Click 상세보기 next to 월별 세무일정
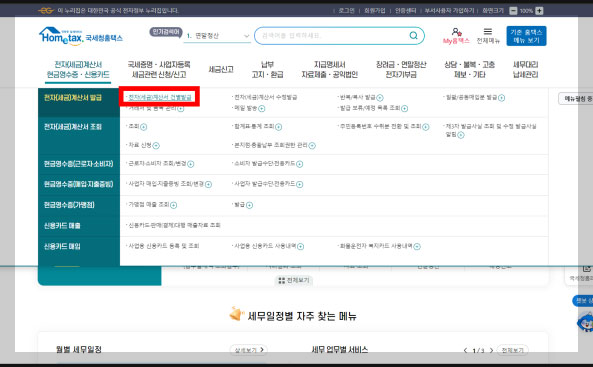Screen dimensions: 593x367 point(249,350)
